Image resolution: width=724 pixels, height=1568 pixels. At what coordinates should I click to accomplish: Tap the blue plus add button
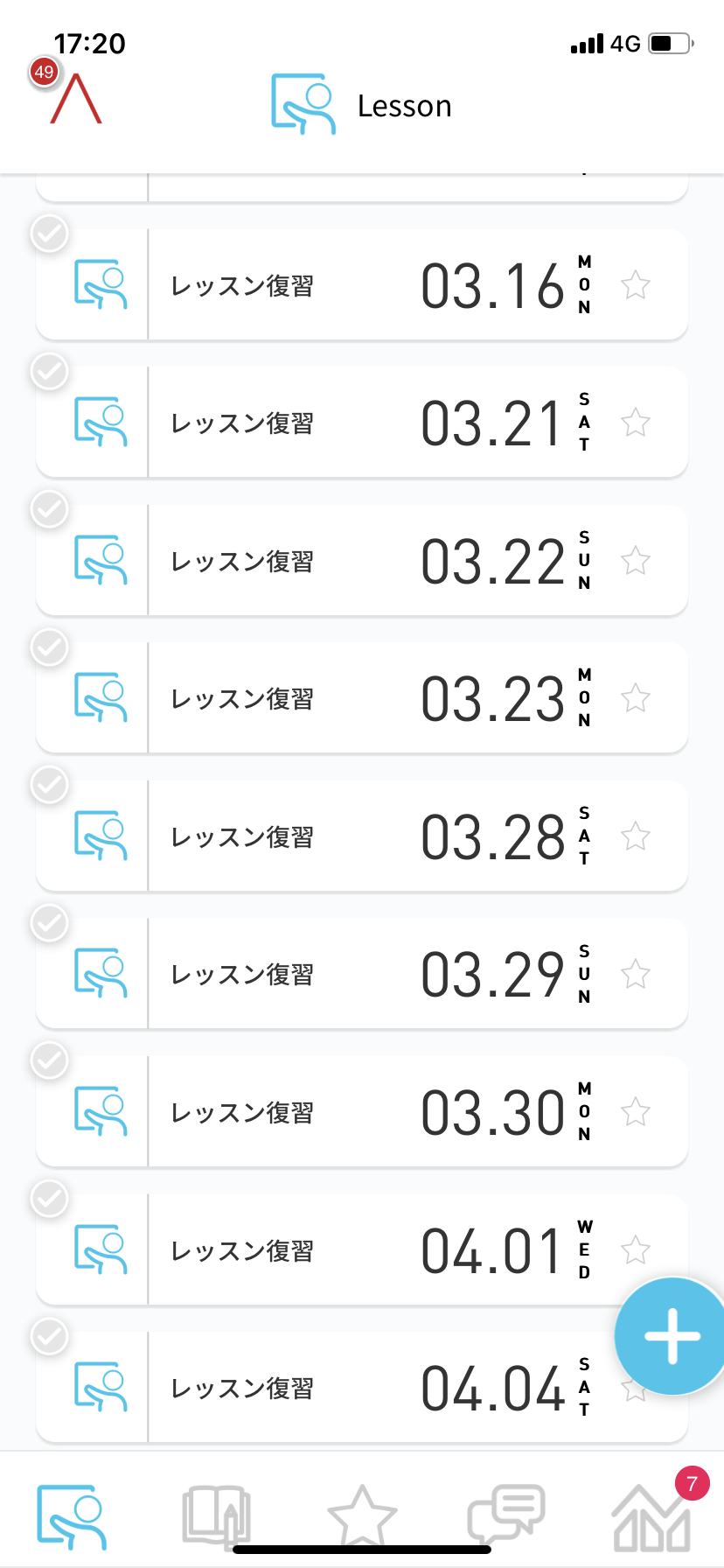(672, 1335)
